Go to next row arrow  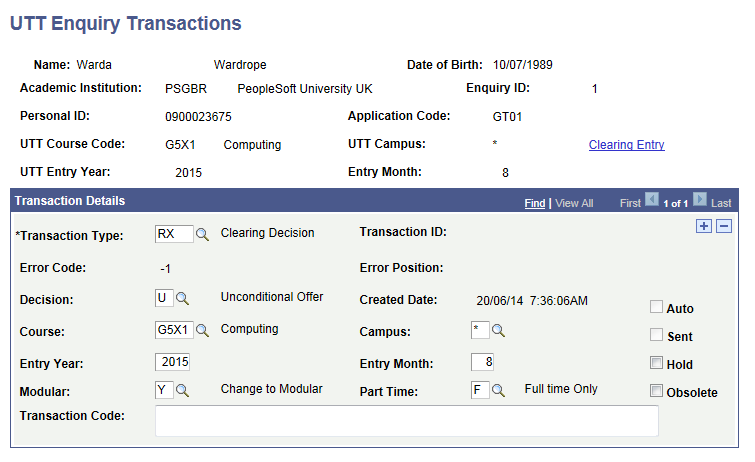click(x=700, y=201)
